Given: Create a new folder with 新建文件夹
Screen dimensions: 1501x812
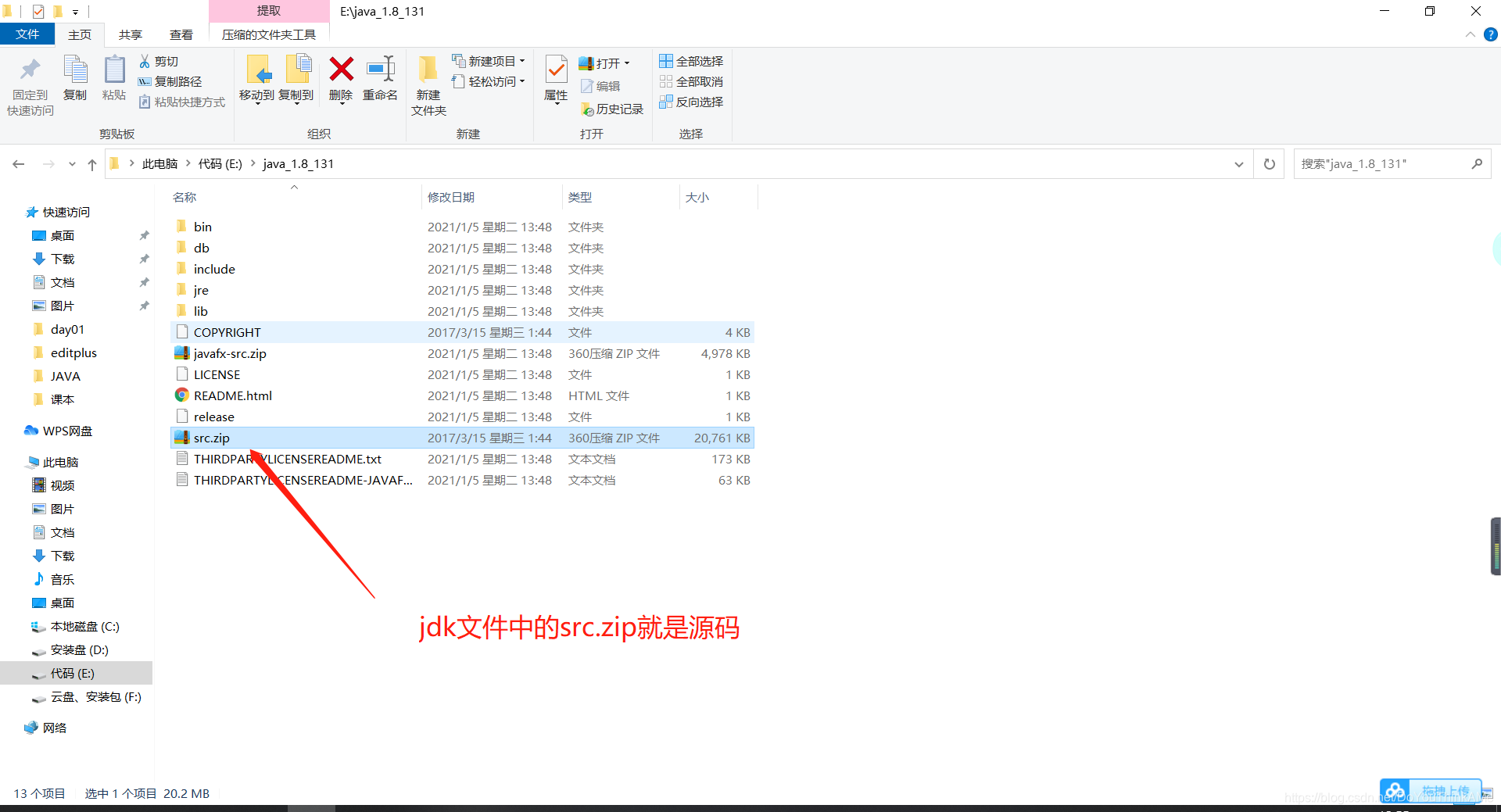Looking at the screenshot, I should click(428, 84).
